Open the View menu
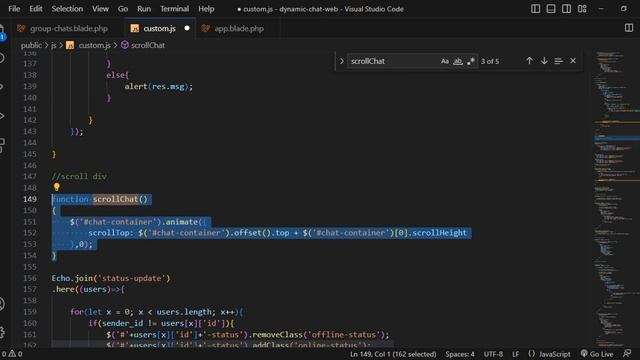Image resolution: width=640 pixels, height=360 pixels. click(x=100, y=9)
